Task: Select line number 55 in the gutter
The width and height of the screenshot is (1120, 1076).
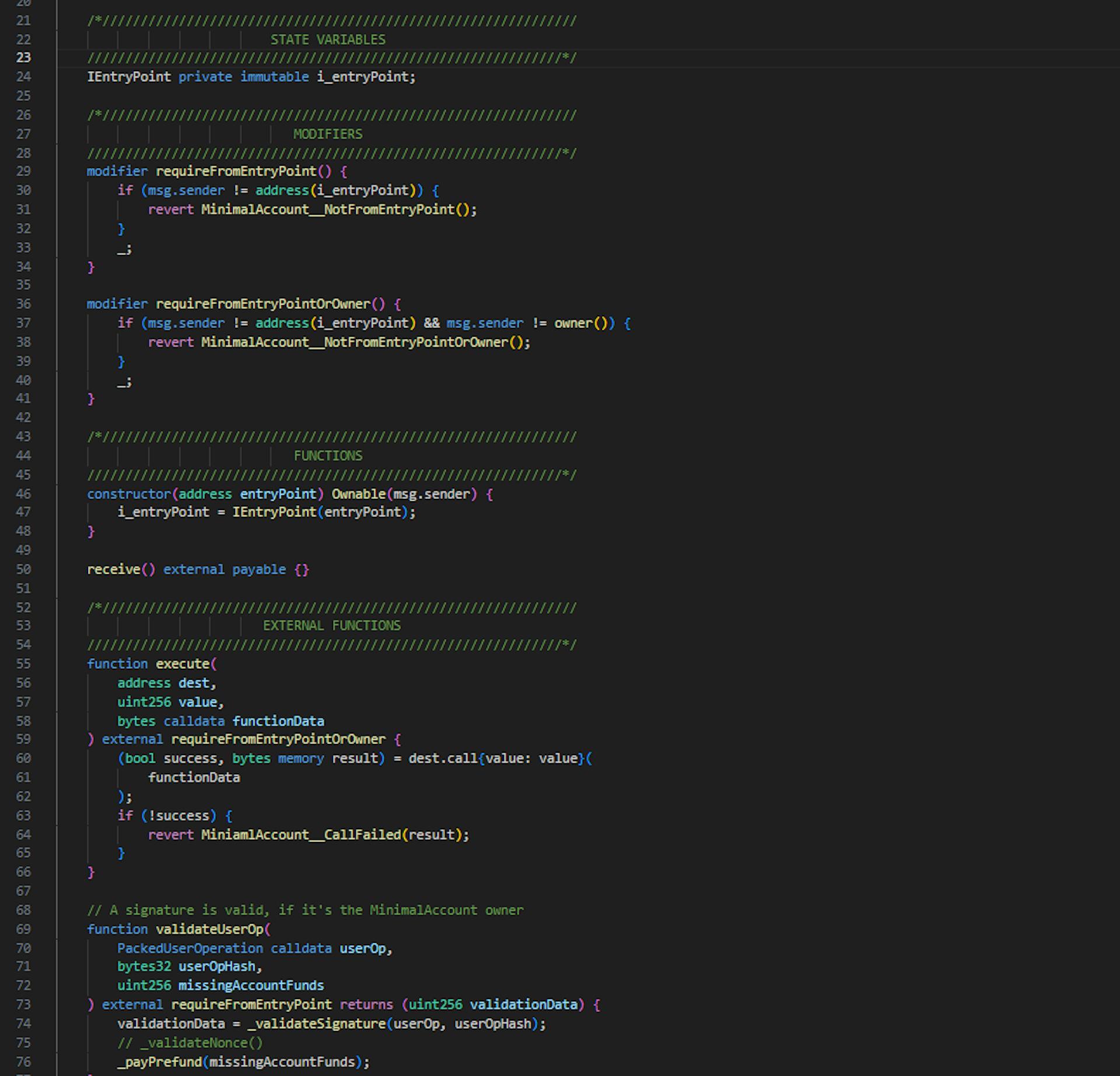Action: pos(23,663)
